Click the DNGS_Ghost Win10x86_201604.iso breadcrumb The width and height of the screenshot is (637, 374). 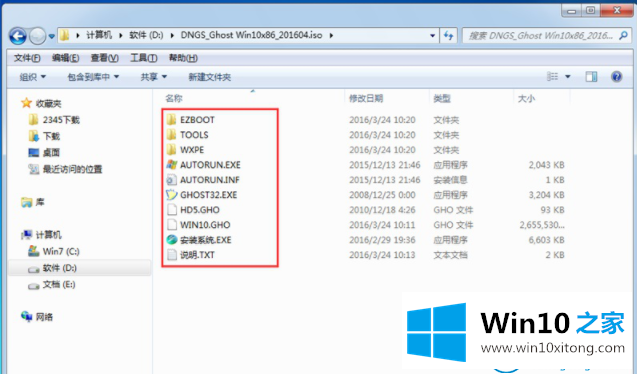pos(251,35)
